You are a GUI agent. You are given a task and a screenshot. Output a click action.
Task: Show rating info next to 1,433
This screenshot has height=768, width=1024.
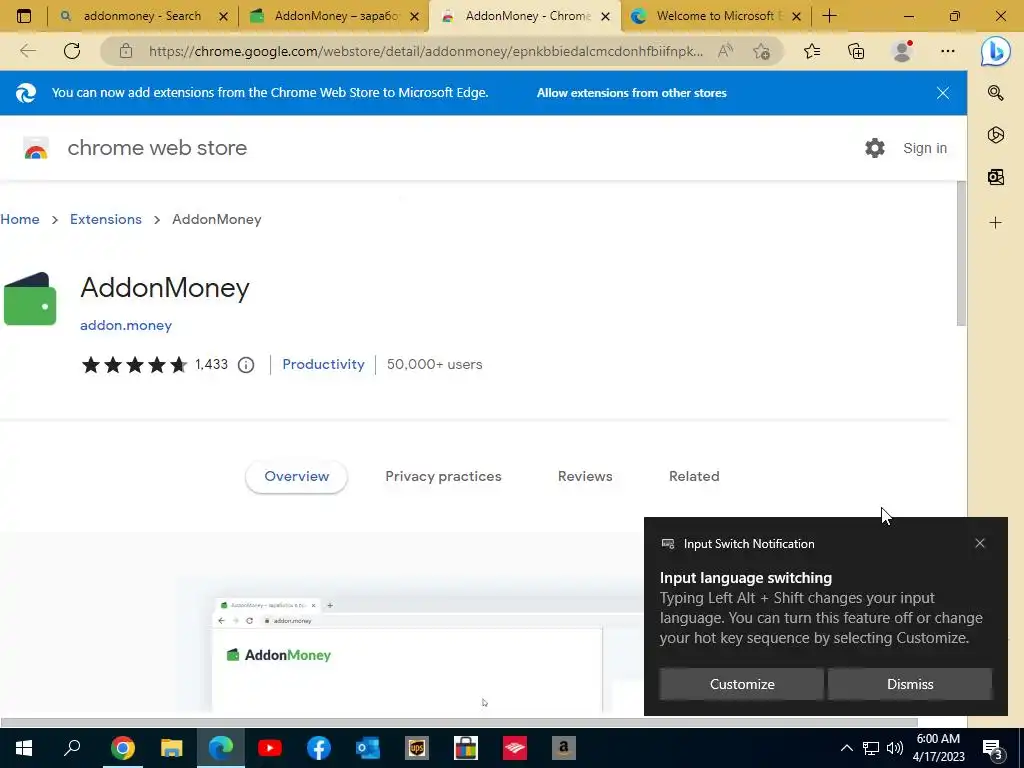(246, 365)
